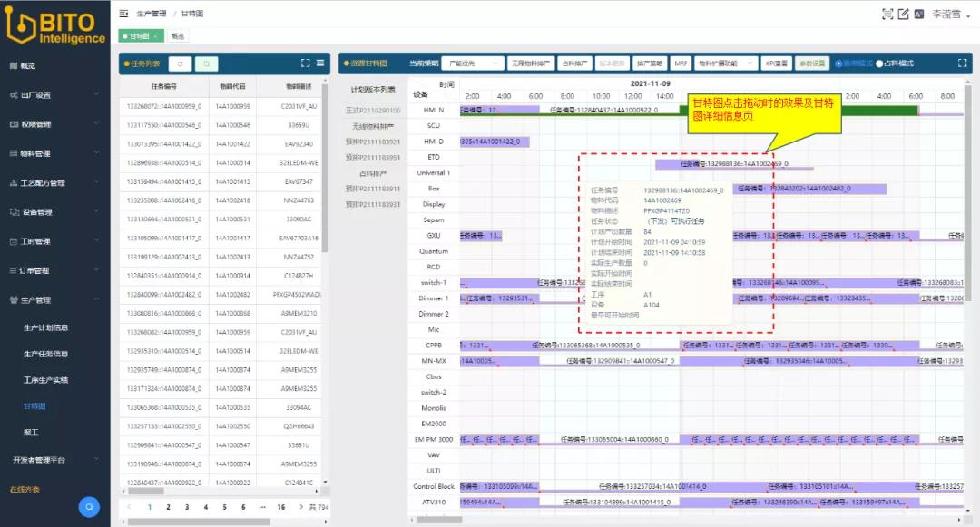Click the blue floating search button bottom-left
The image size is (980, 527).
89,507
